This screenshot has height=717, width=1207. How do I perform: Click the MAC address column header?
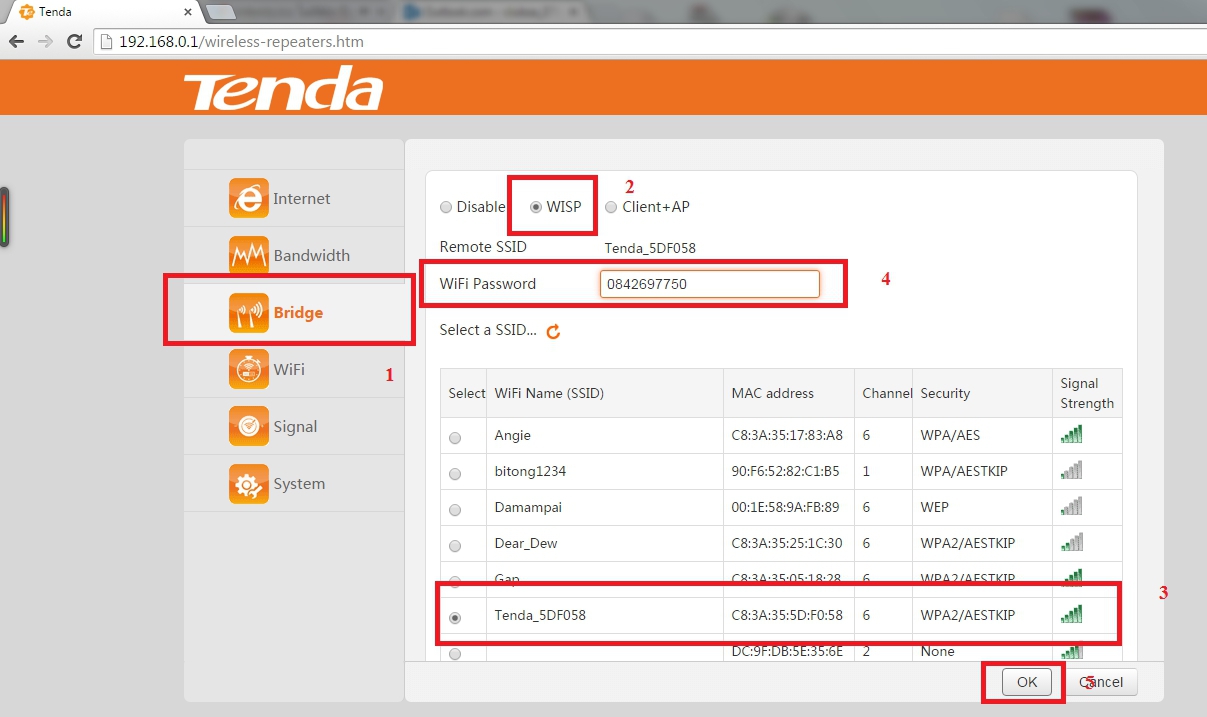click(x=773, y=393)
